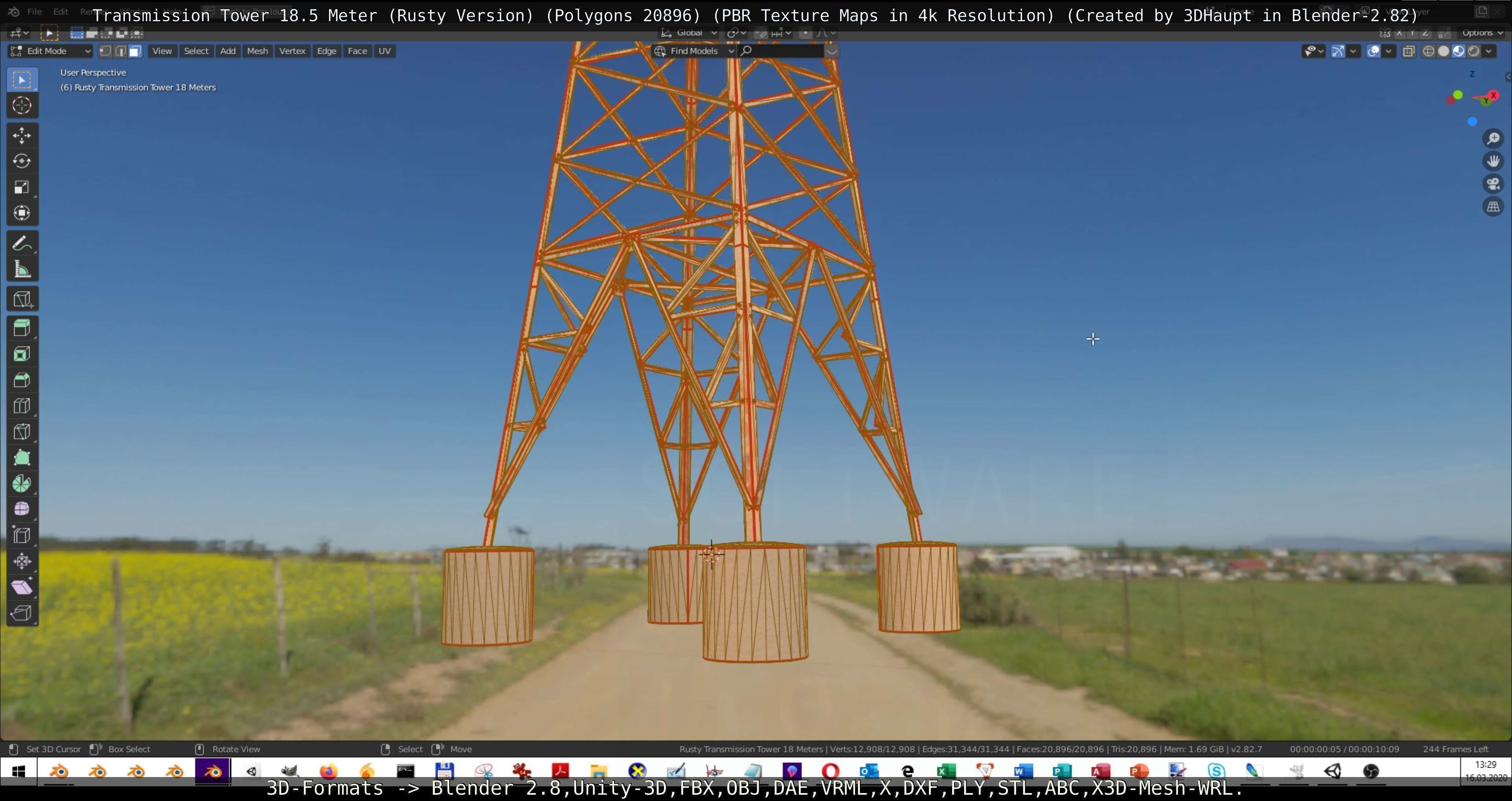1512x801 pixels.
Task: Toggle viewport gizmos display
Action: coord(1338,51)
